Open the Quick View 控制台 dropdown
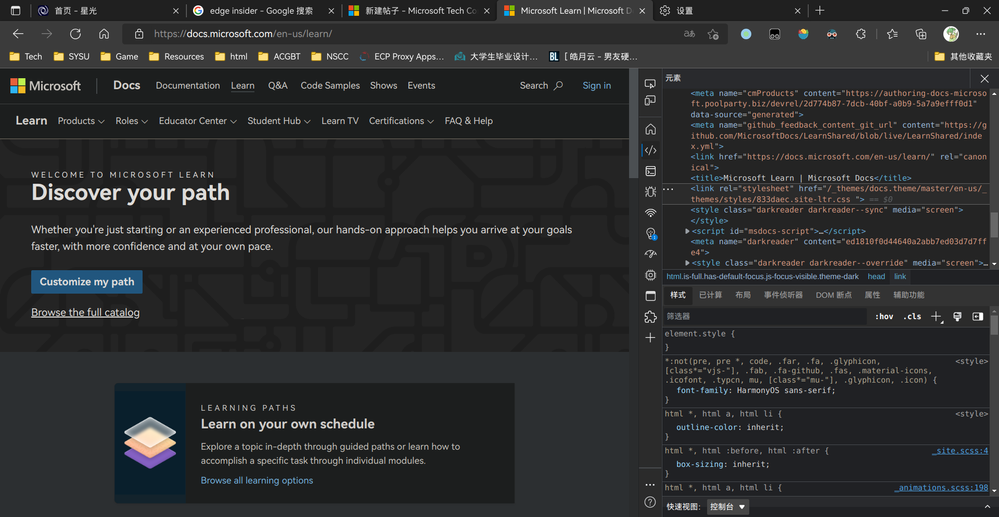Image resolution: width=999 pixels, height=517 pixels. [x=728, y=507]
